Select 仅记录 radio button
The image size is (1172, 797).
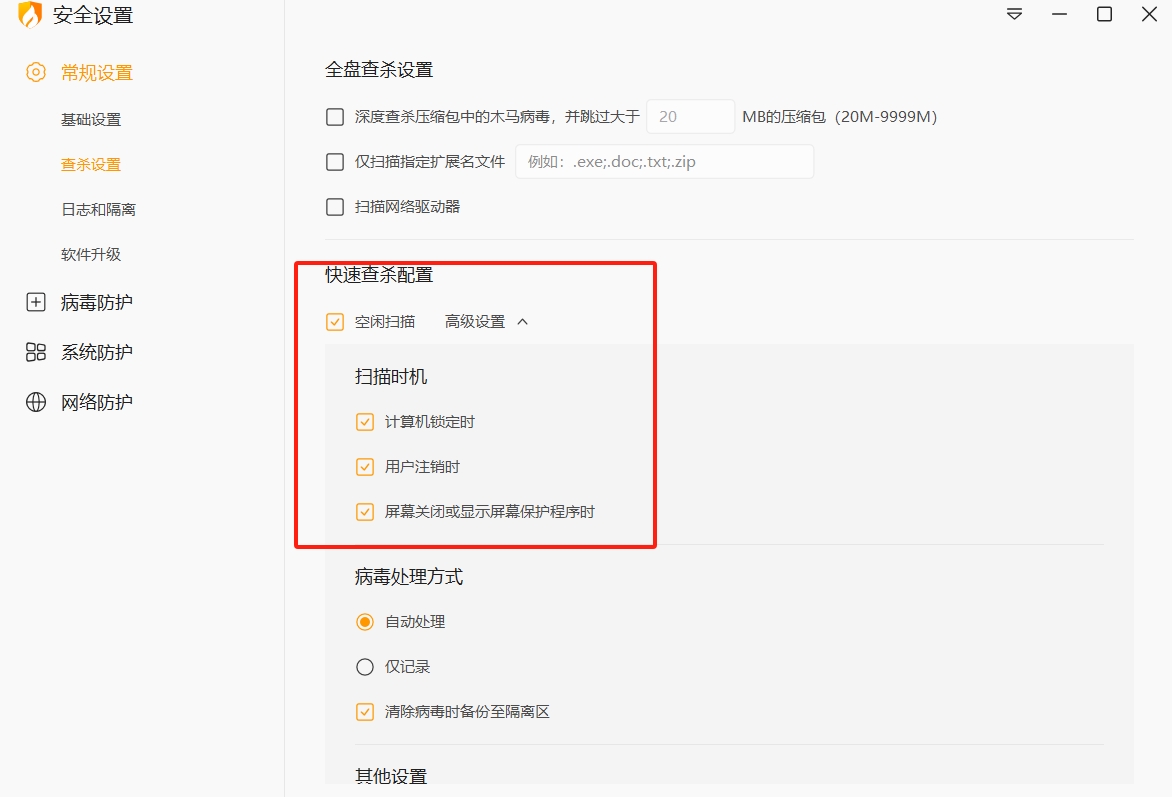point(365,667)
